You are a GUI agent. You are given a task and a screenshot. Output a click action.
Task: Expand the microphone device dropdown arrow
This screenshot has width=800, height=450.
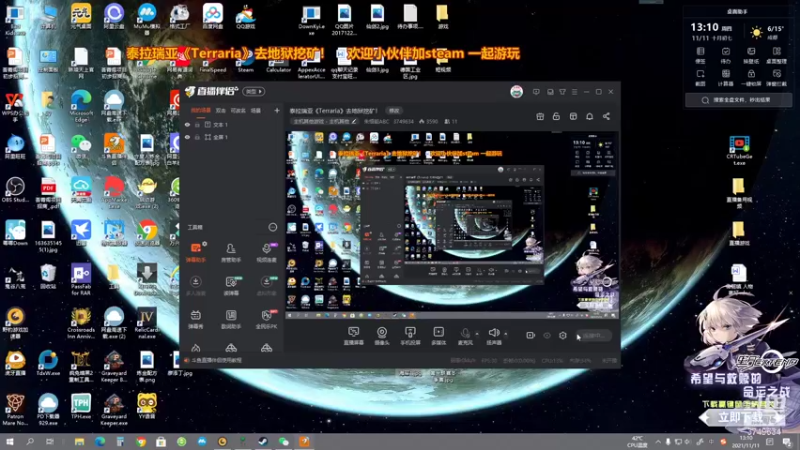coord(477,334)
